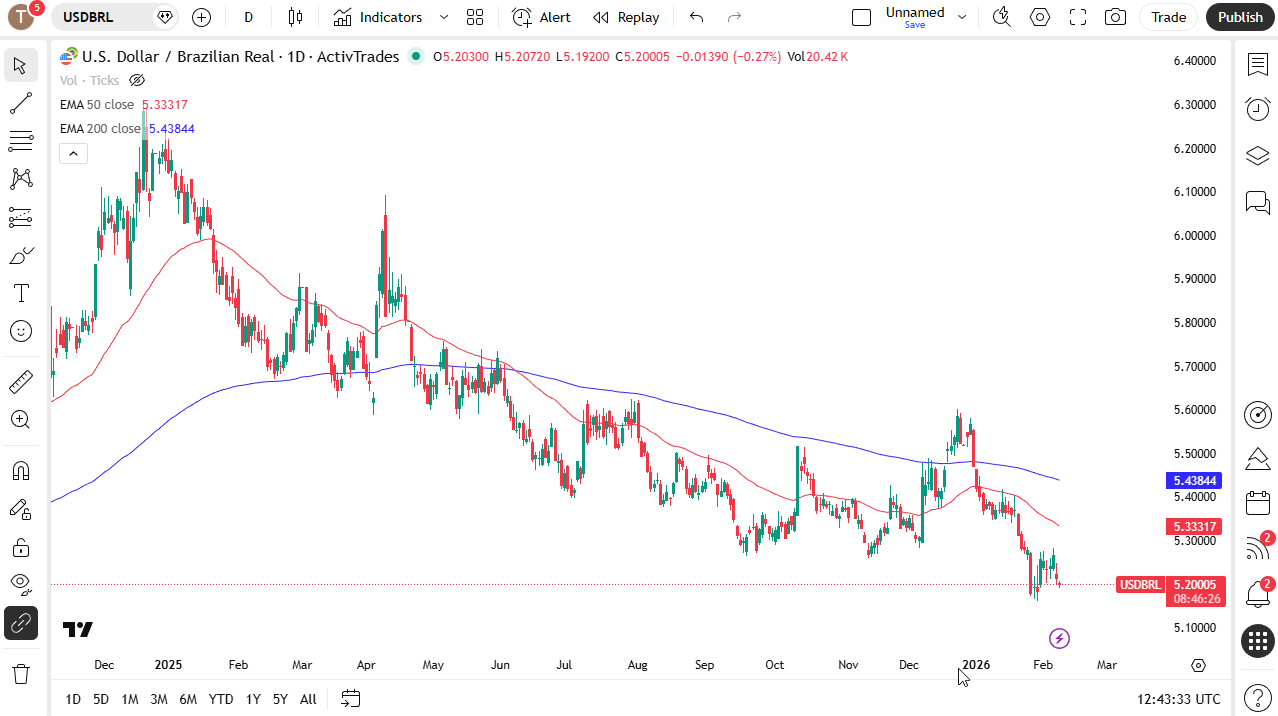Undo the last chart action
Viewport: 1278px width, 716px height.
point(697,17)
